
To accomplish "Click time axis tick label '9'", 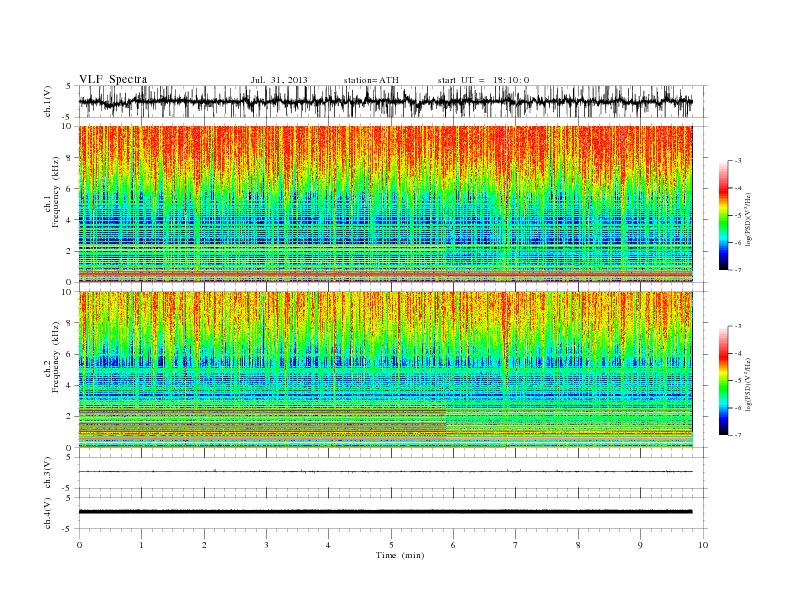I will [x=640, y=545].
